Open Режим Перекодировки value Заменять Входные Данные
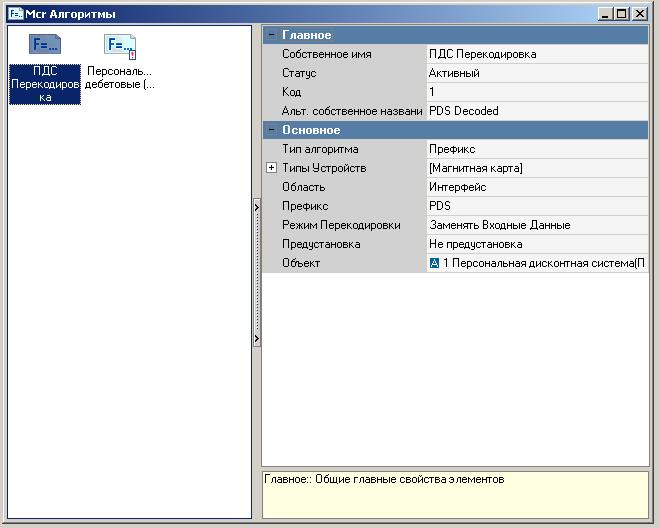This screenshot has height=528, width=660. tap(537, 225)
